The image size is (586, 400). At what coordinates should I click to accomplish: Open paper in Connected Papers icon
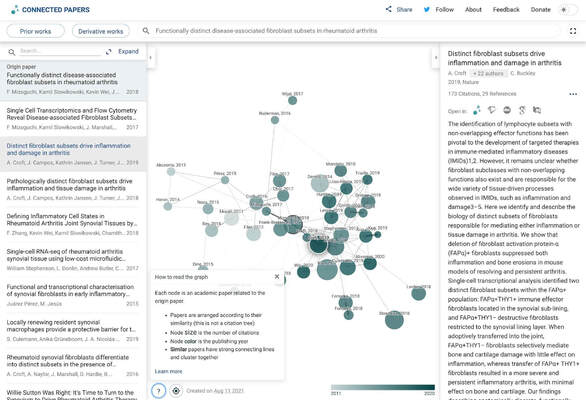coord(477,110)
